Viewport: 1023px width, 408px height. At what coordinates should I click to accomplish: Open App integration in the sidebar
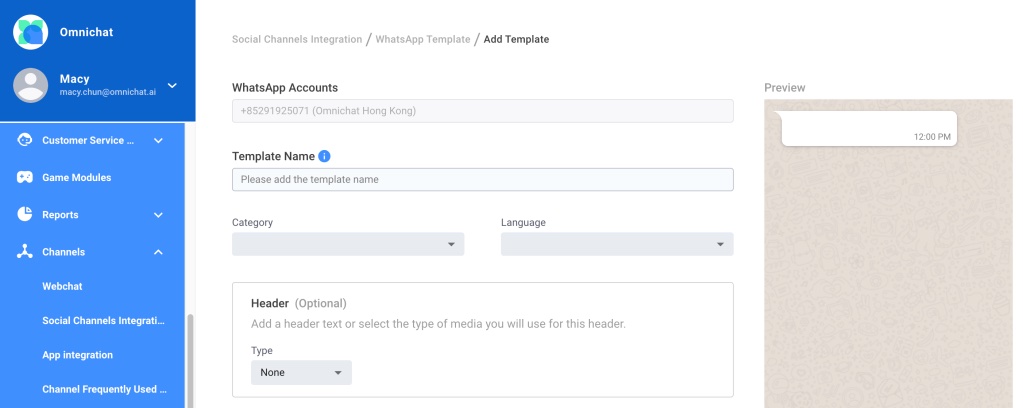77,355
